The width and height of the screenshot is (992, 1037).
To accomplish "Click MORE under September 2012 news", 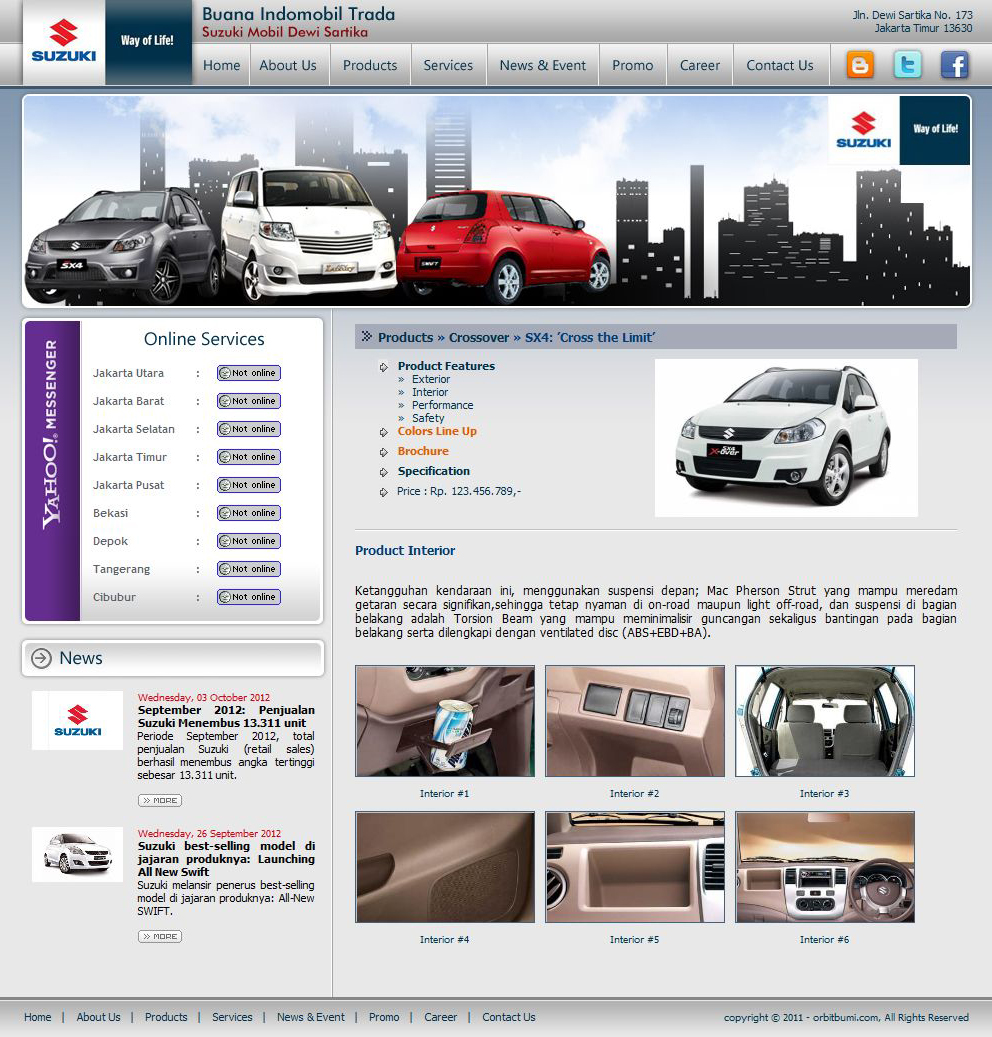I will coord(160,800).
